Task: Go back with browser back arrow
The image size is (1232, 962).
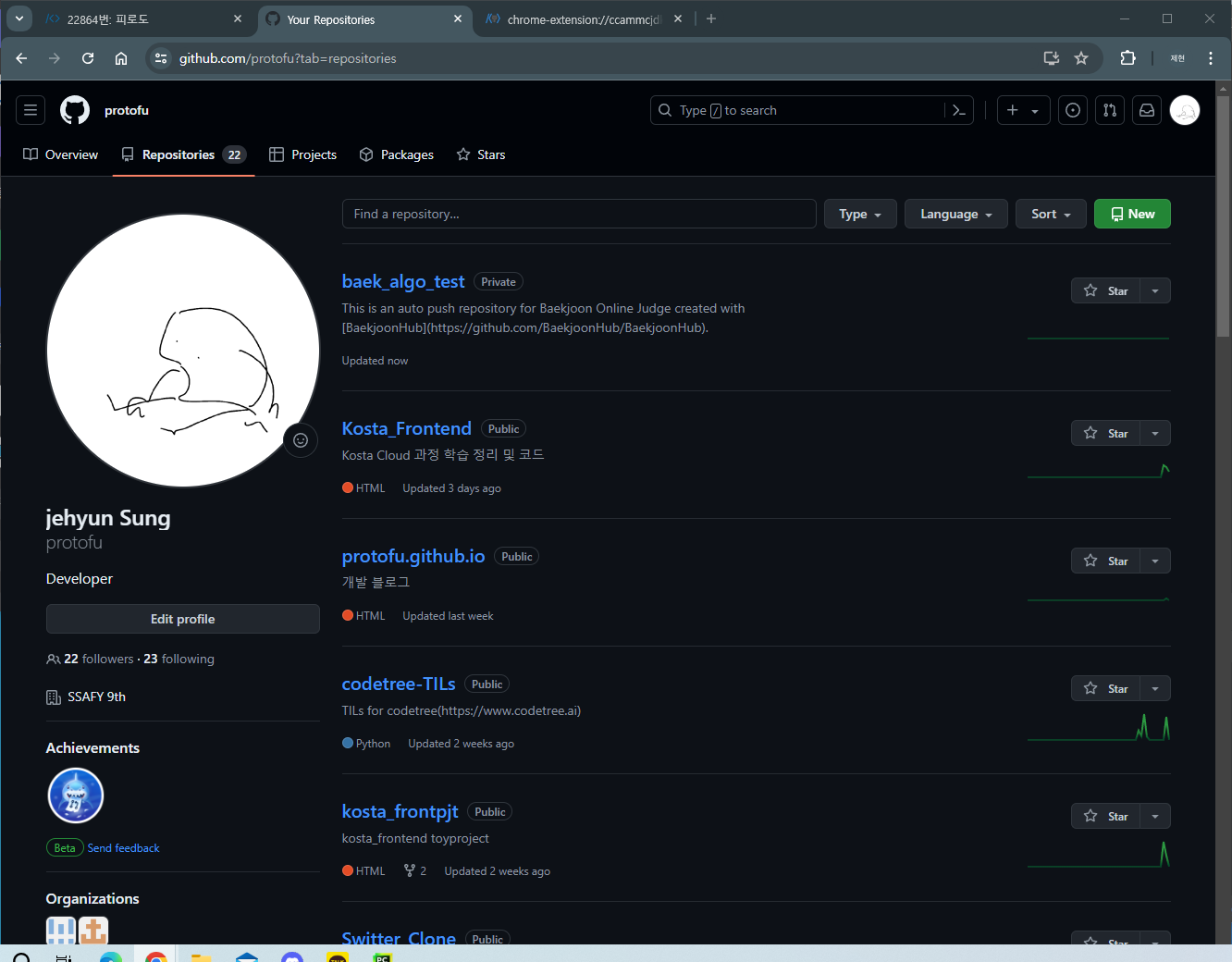Action: [x=21, y=58]
